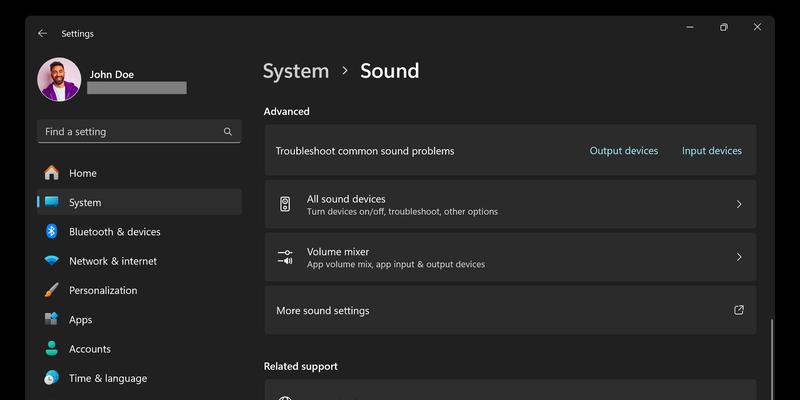Click the Volume mixer sliders icon
Screen dimensions: 800x400
point(285,257)
